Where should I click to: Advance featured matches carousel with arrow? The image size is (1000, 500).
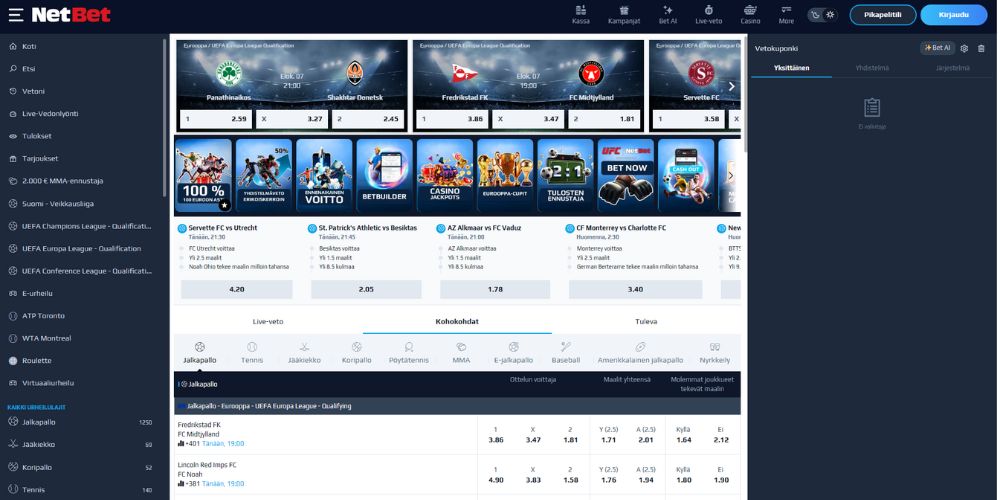point(732,86)
